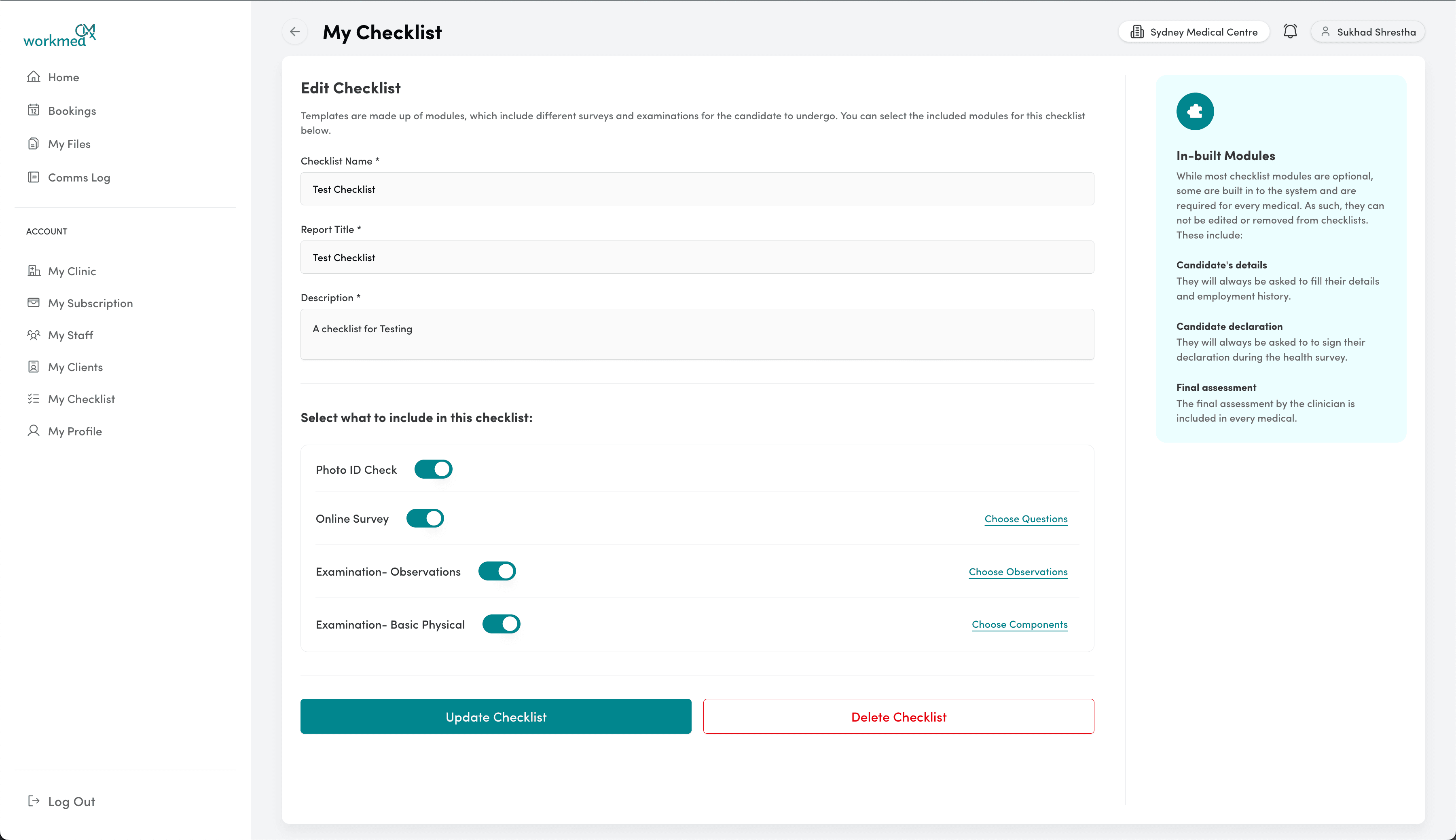1456x840 pixels.
Task: Open notifications with the bell icon
Action: click(x=1290, y=31)
